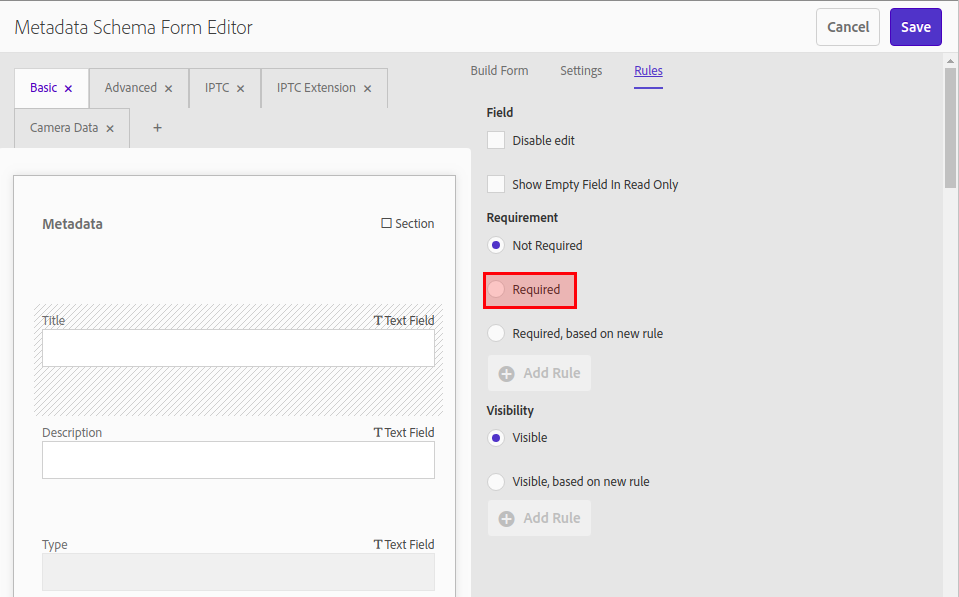Remove the IPTC Extension tab via its X icon
Viewport: 959px width, 597px height.
(365, 87)
